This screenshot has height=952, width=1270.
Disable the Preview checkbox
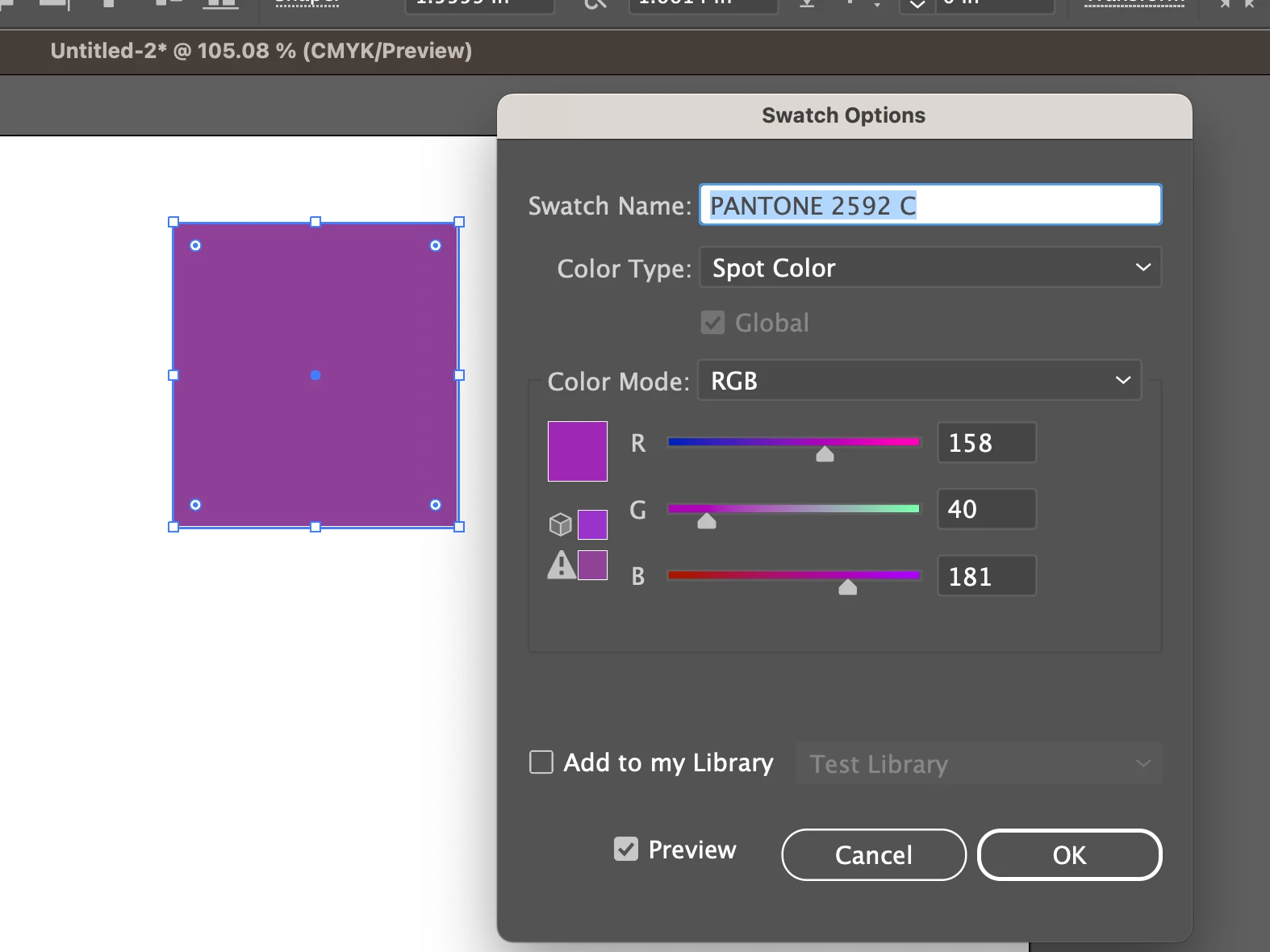click(x=626, y=849)
